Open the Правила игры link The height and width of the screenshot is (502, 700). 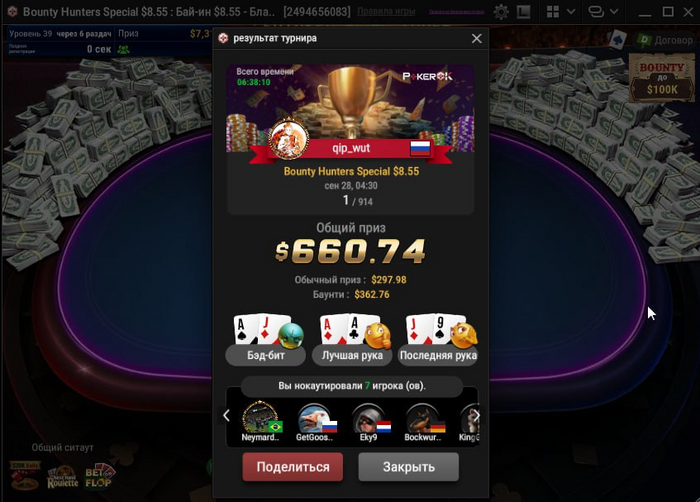pyautogui.click(x=386, y=12)
